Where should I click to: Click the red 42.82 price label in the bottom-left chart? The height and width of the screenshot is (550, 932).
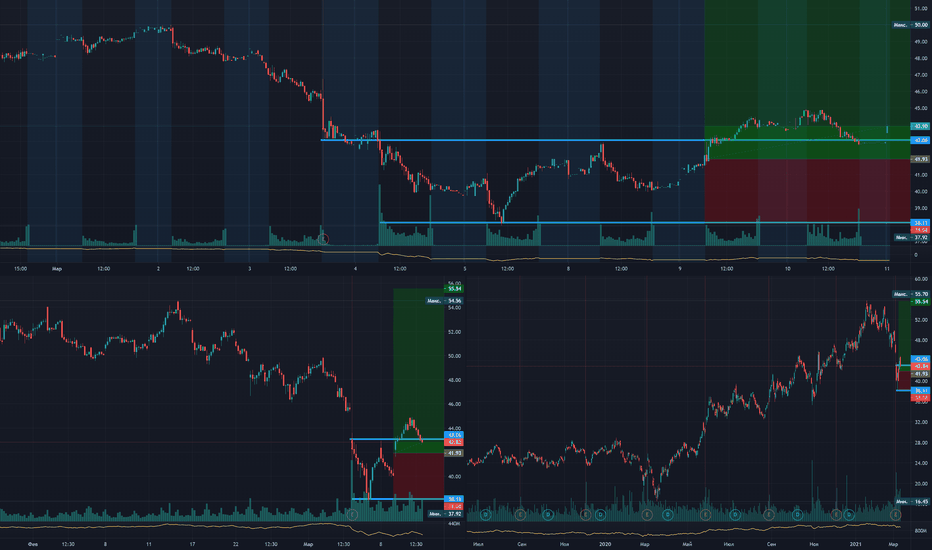tap(454, 442)
